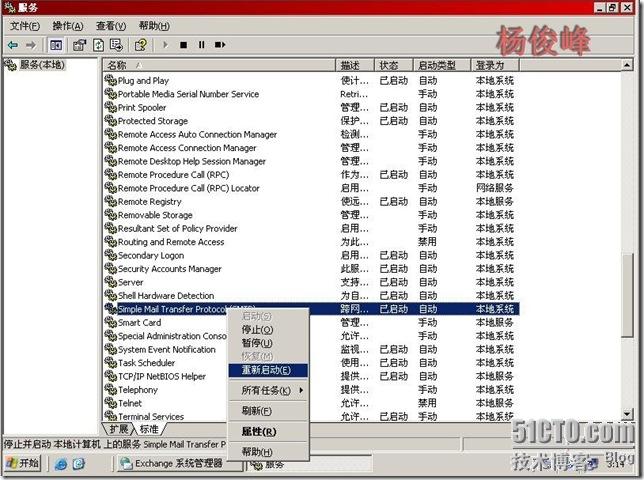Switch to the 扩展 tab
Screen dimensions: 644x480
(x=119, y=429)
